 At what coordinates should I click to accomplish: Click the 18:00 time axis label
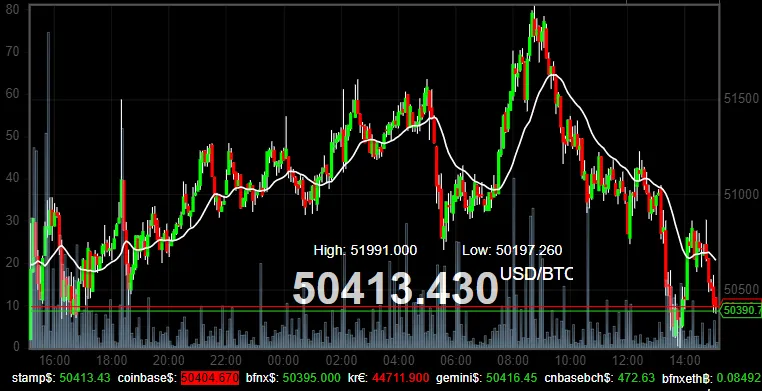(111, 360)
